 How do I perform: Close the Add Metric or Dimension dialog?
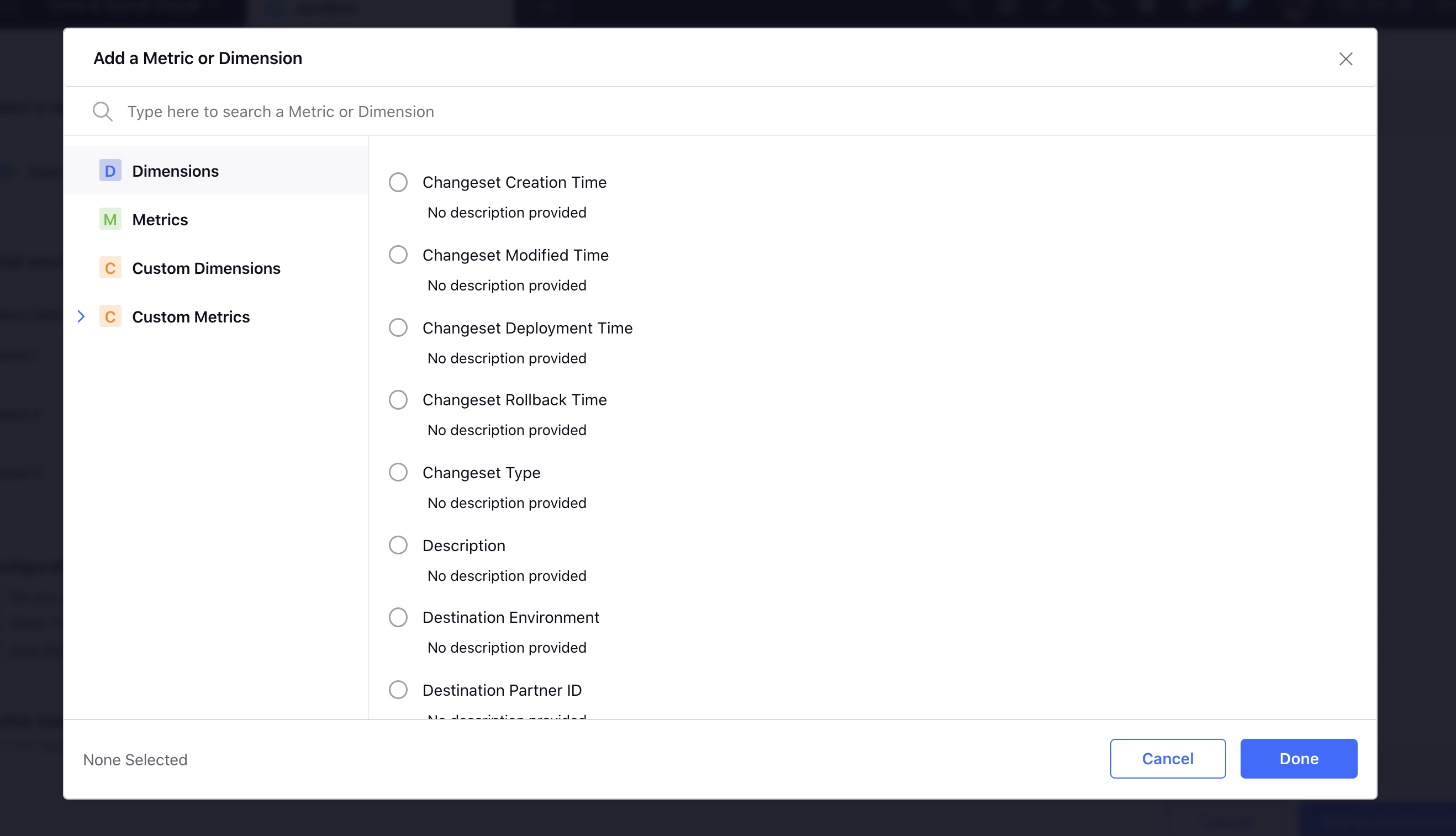coord(1346,58)
